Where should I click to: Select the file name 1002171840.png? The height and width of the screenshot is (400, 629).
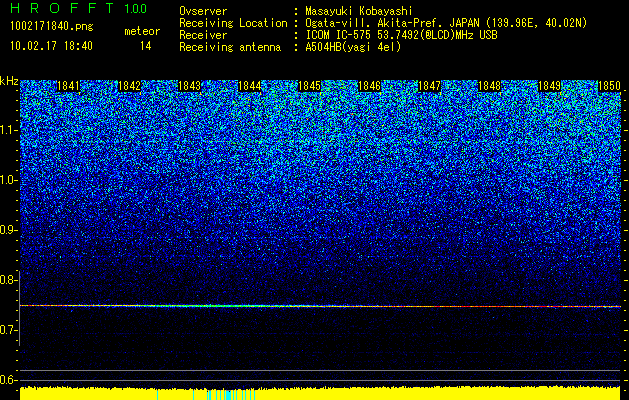coord(52,27)
